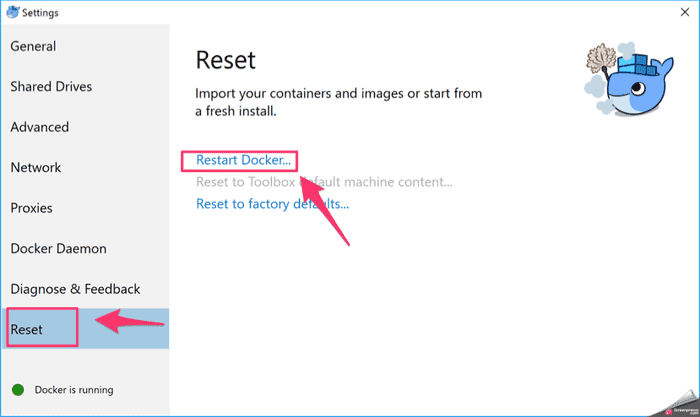Image resolution: width=700 pixels, height=417 pixels.
Task: Show the Docker Daemon settings
Action: (x=58, y=249)
